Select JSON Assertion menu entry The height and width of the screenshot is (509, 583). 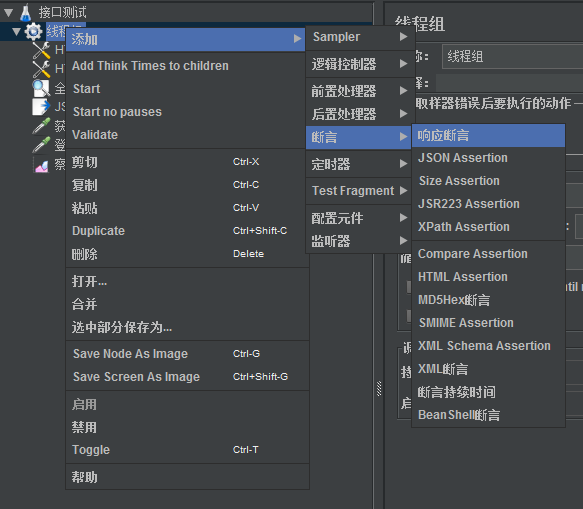[x=489, y=158]
